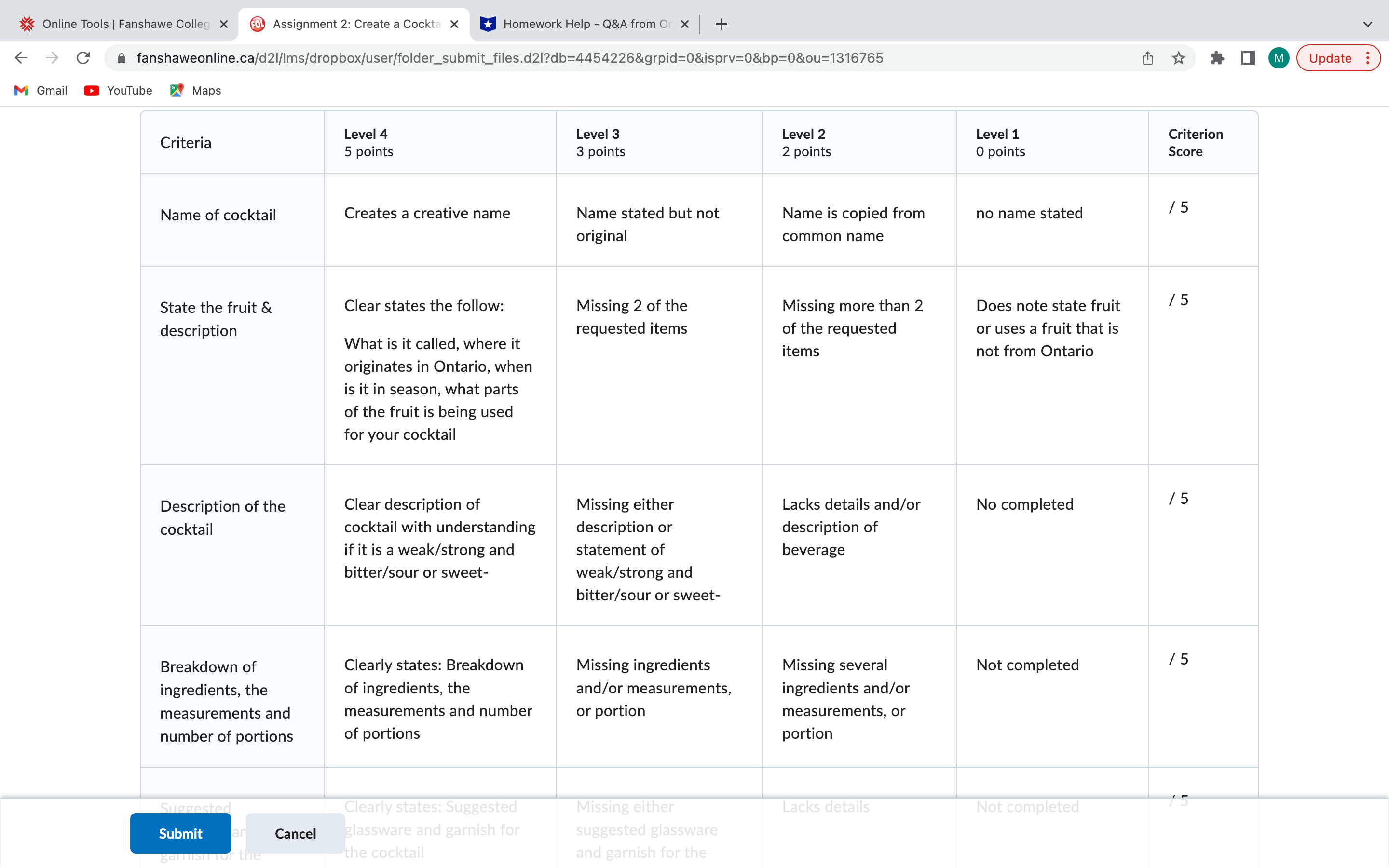Open the Assignment 2 Create a Cocktail tab
Screen dimensions: 1389x868
pyautogui.click(x=357, y=24)
